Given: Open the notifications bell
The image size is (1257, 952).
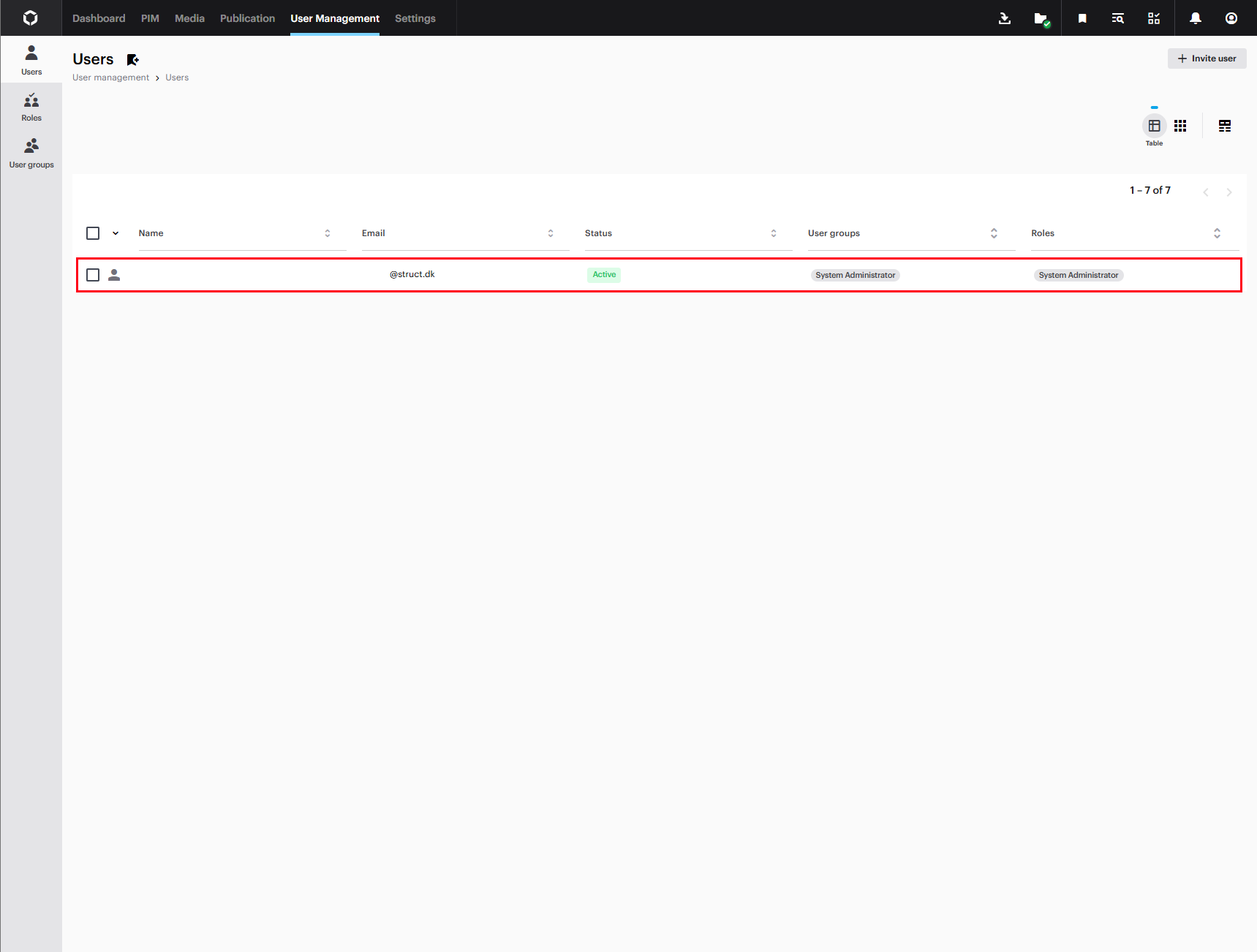Looking at the screenshot, I should pyautogui.click(x=1195, y=18).
